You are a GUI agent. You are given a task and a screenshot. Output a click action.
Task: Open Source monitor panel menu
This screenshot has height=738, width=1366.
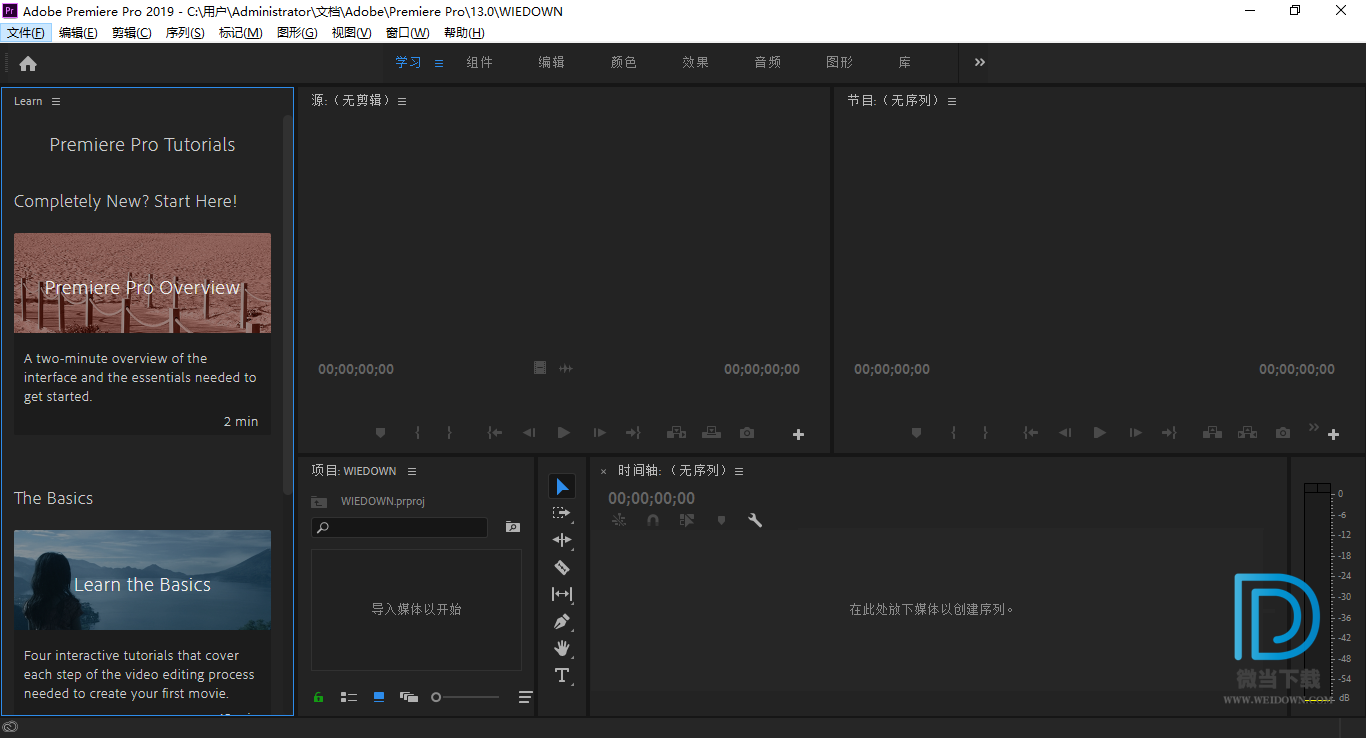click(402, 101)
